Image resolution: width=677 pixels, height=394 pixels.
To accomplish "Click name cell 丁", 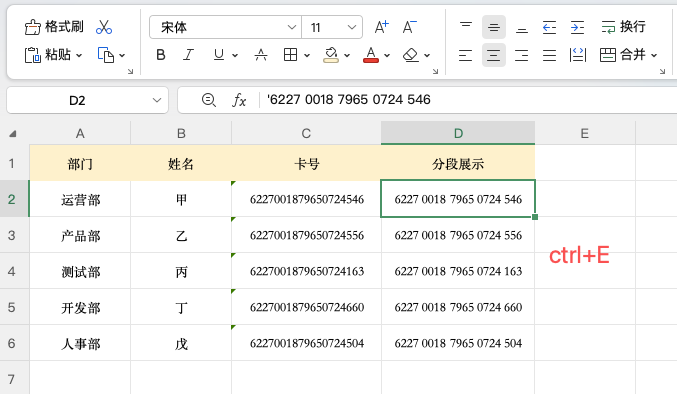I will click(x=181, y=307).
